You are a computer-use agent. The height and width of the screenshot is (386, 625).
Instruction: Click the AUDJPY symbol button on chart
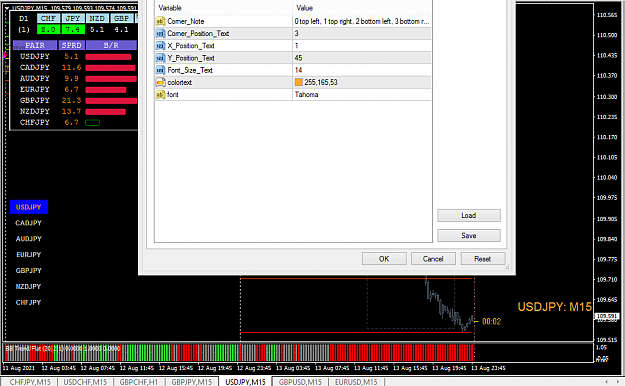tap(28, 239)
